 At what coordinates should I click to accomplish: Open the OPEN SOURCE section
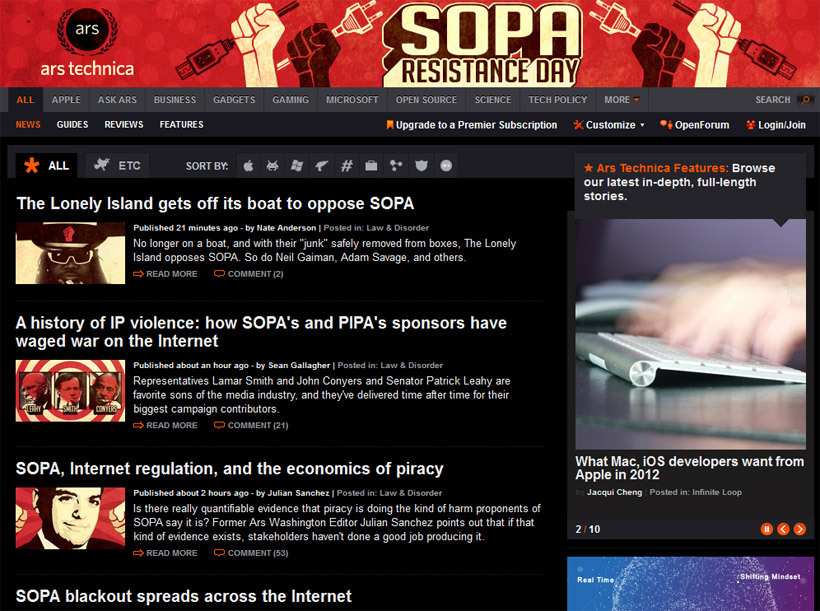[426, 99]
